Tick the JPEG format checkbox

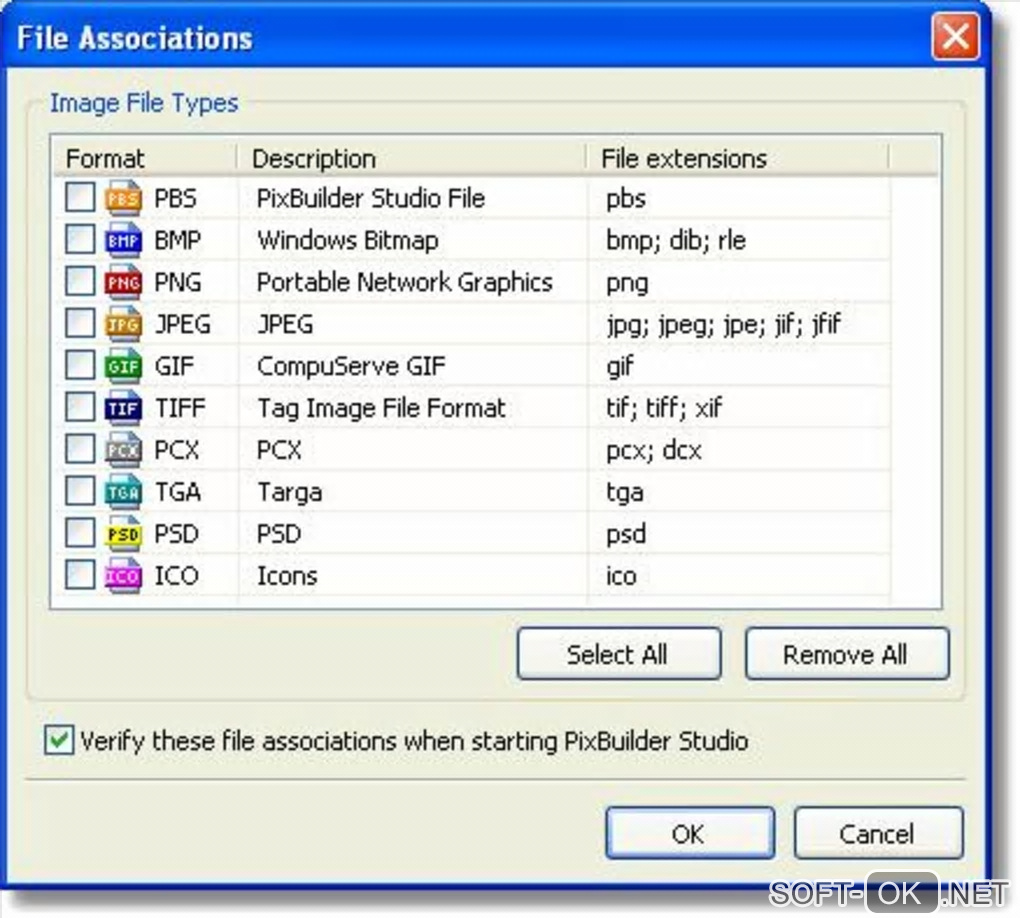[x=80, y=322]
